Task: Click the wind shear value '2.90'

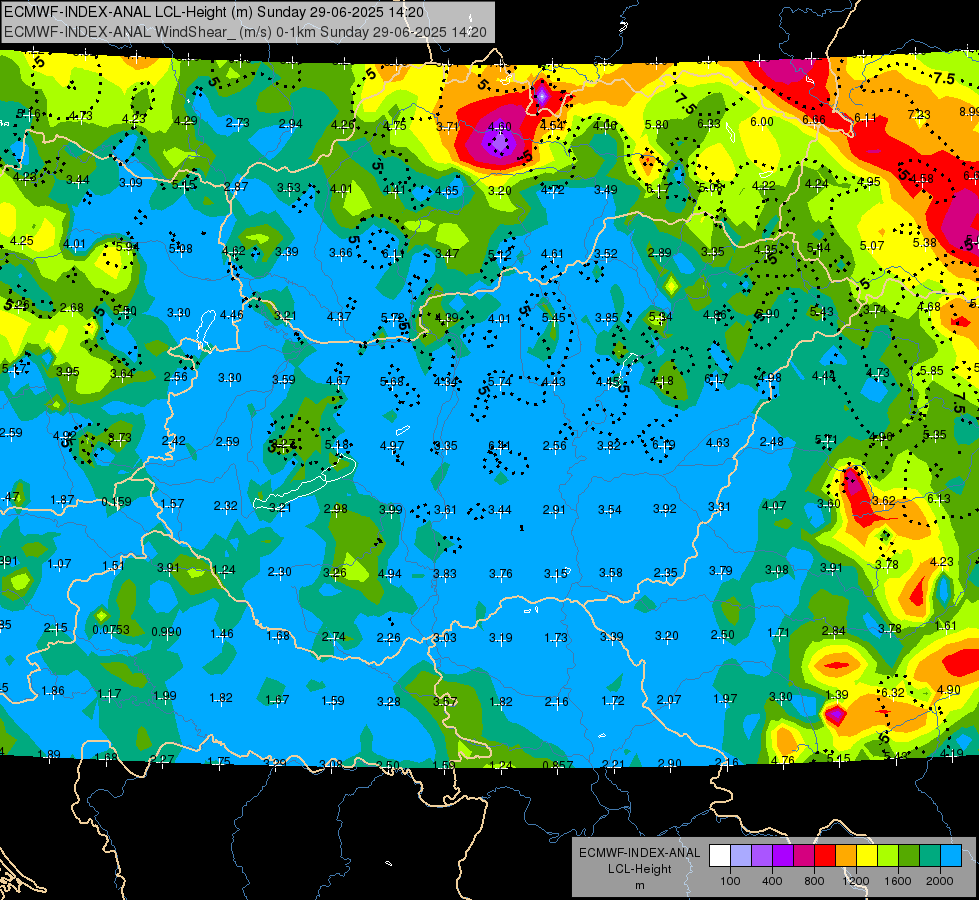Action: point(669,763)
